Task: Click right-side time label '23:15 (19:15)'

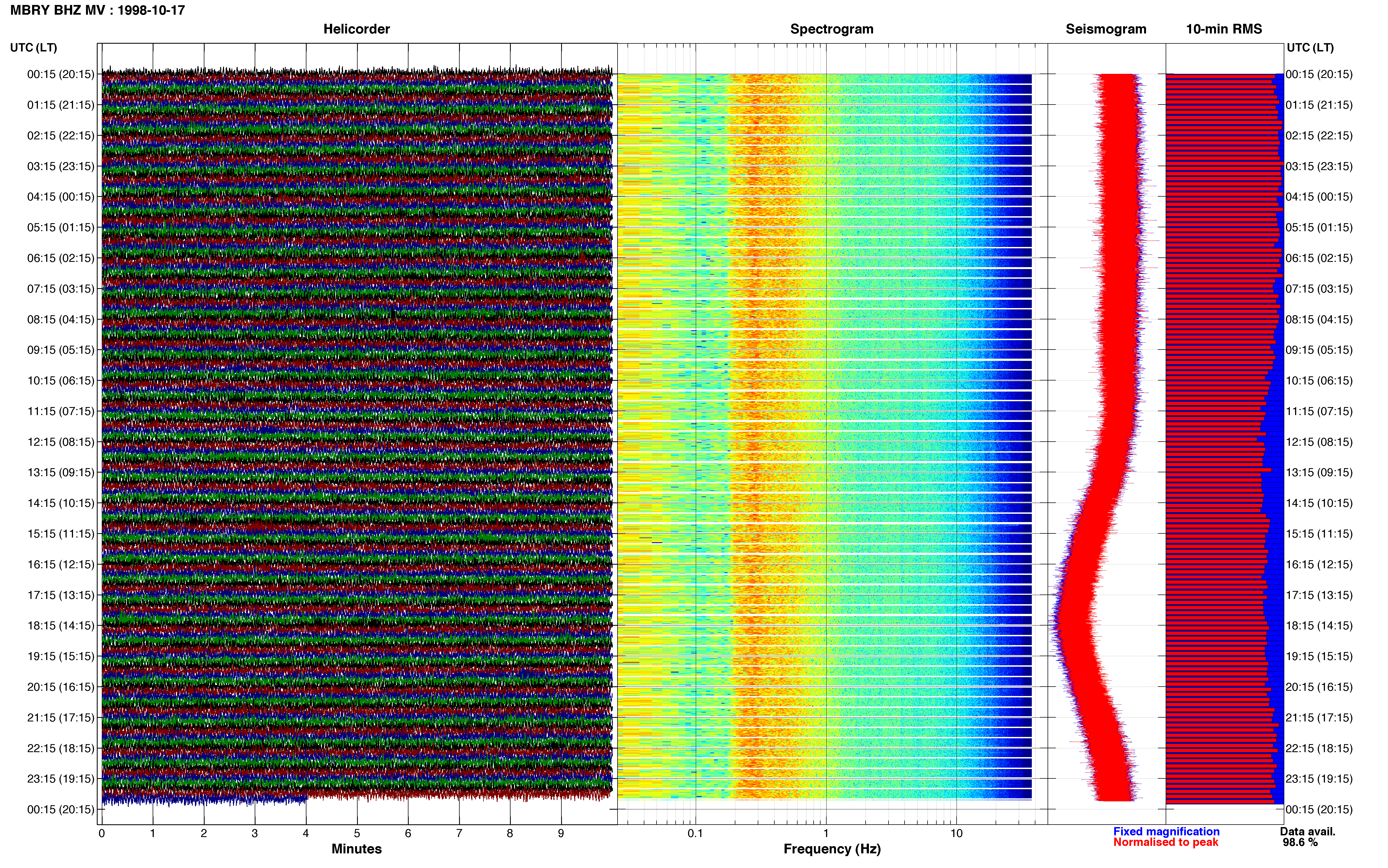Action: coord(1319,779)
